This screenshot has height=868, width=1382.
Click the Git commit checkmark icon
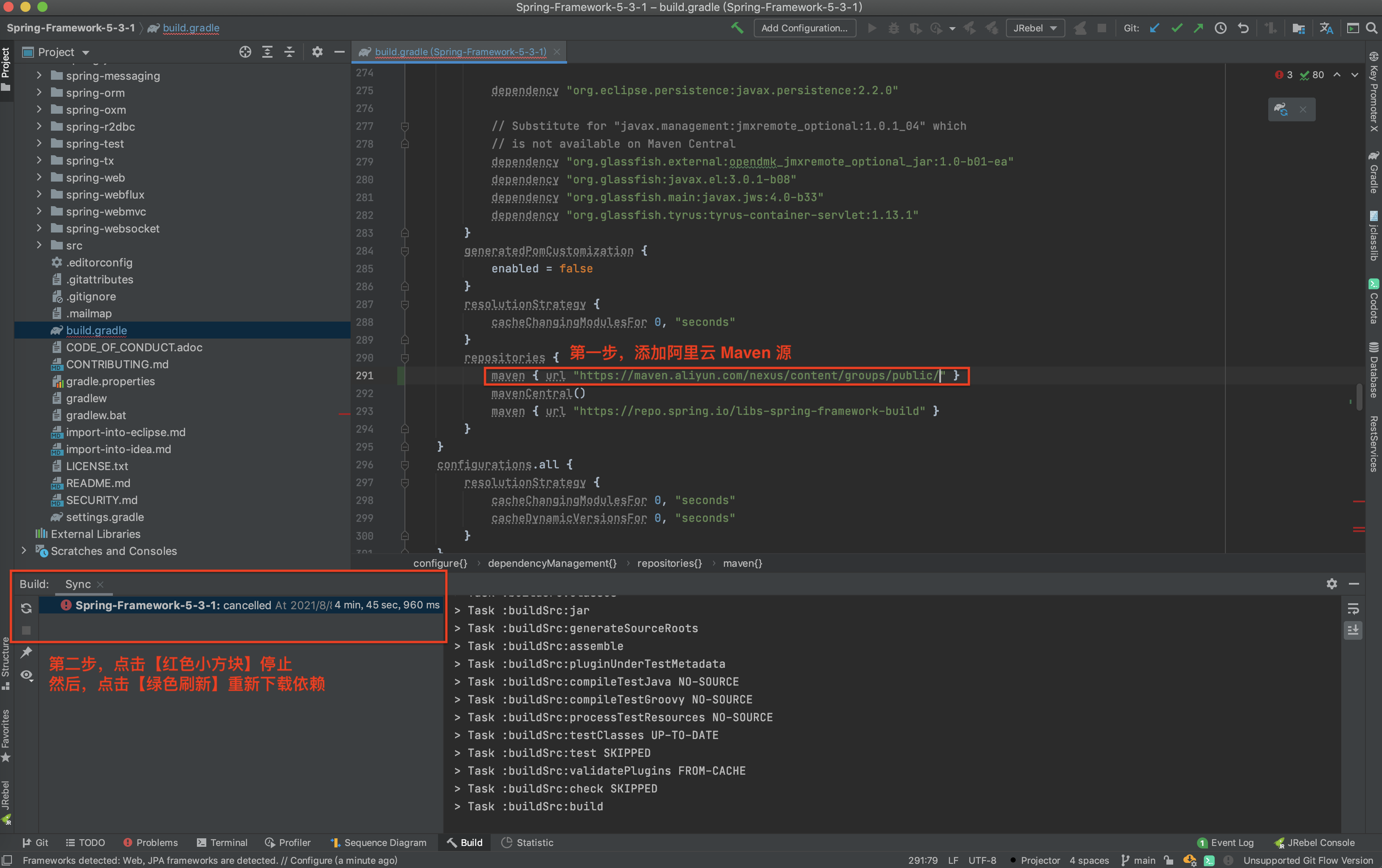[x=1177, y=28]
